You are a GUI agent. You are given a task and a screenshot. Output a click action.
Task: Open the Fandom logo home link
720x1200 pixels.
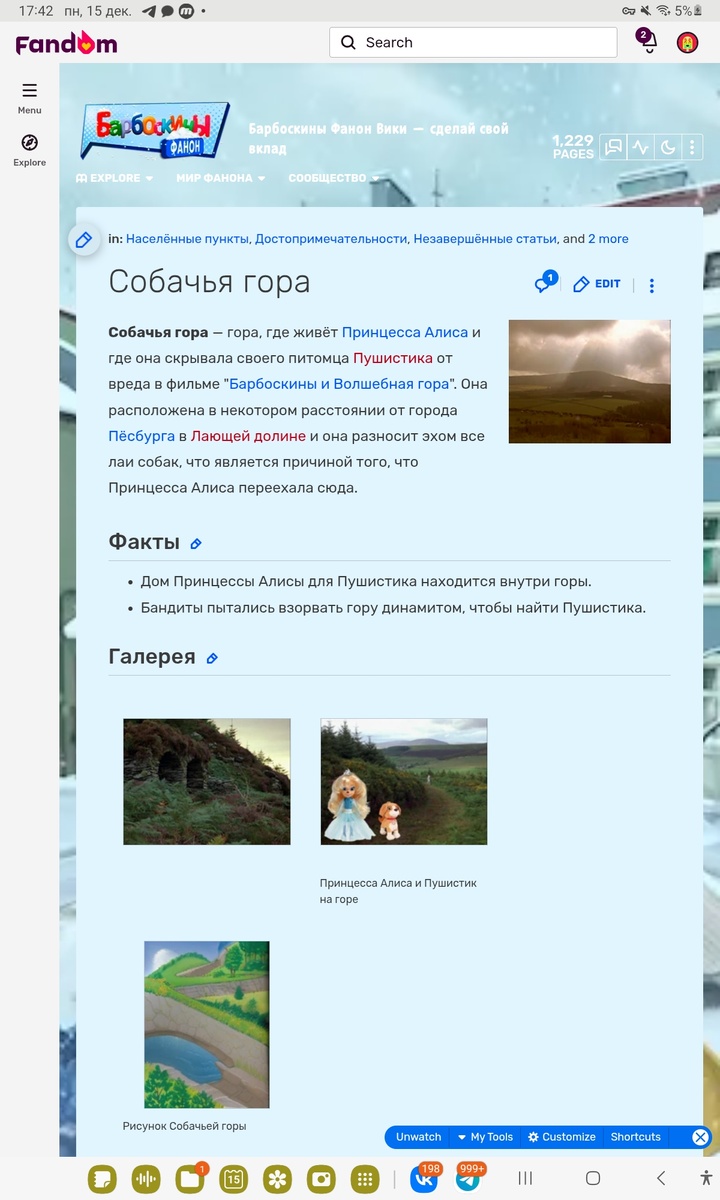coord(66,43)
